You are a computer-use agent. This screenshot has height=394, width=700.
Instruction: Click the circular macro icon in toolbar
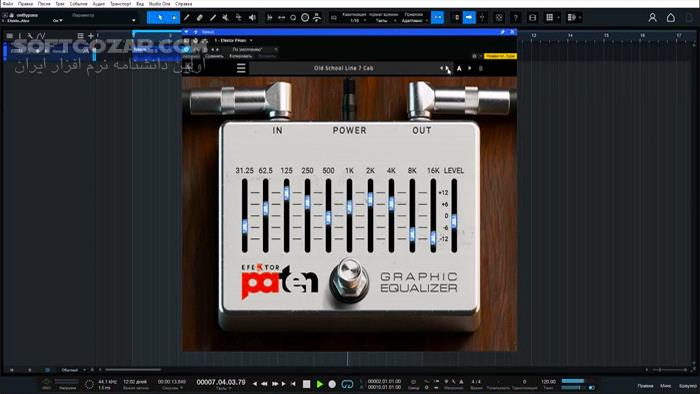tap(305, 17)
